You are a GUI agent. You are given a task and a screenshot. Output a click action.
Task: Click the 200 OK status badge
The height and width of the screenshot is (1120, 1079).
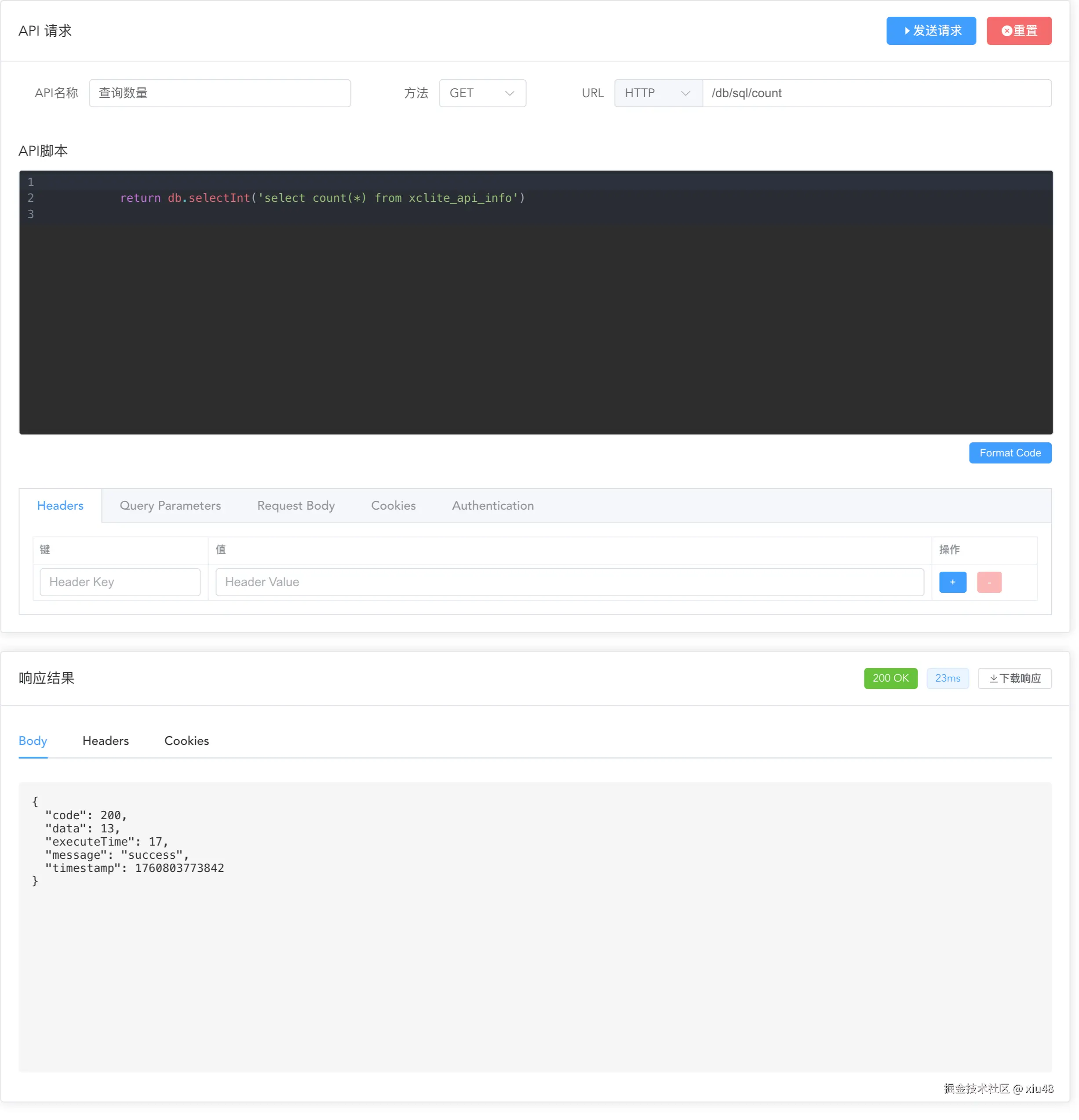[890, 678]
